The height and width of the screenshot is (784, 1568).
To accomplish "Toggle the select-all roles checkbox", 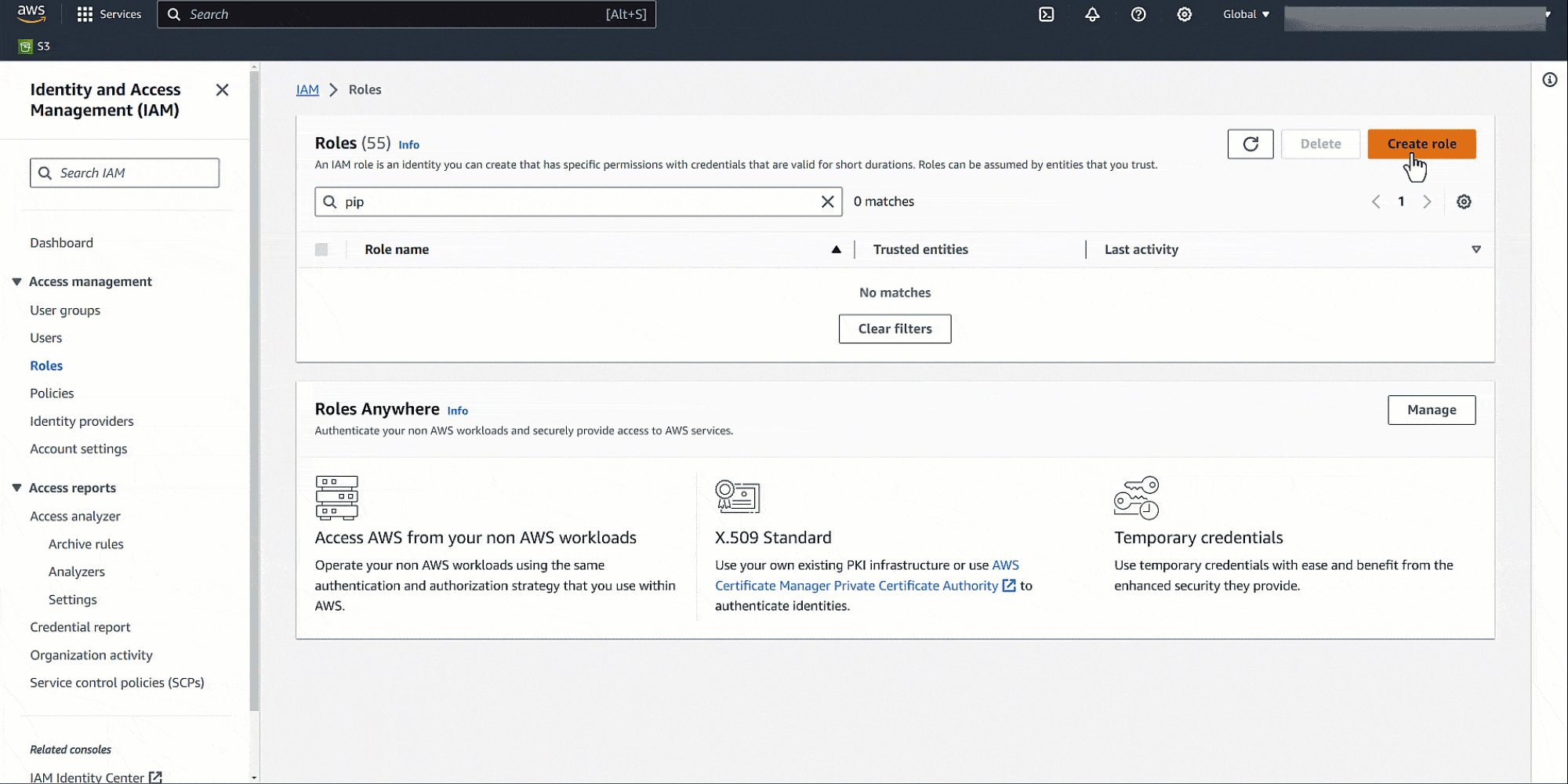I will tap(321, 249).
